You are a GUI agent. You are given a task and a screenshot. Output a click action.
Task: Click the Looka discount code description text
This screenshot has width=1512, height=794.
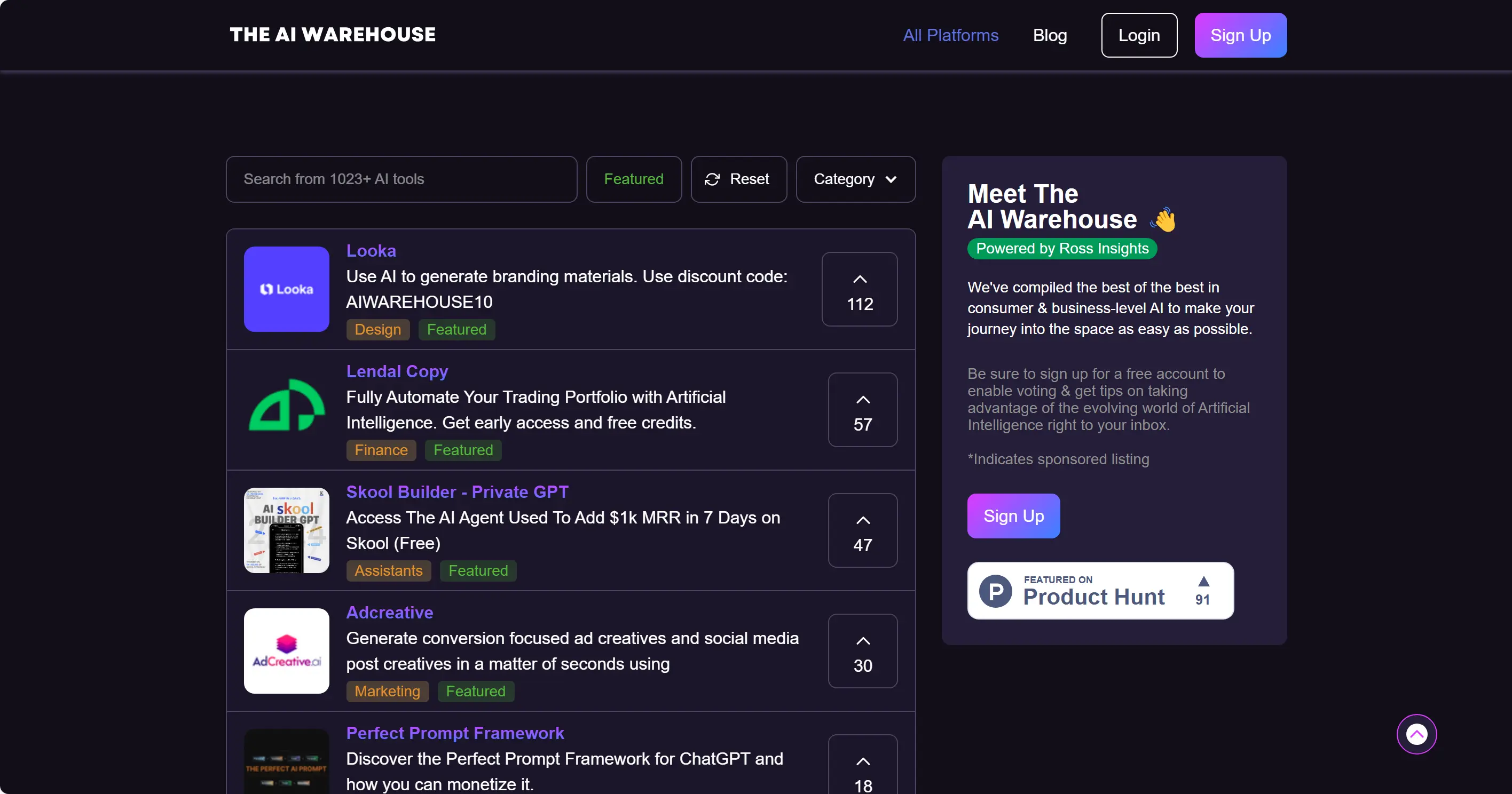click(x=566, y=289)
